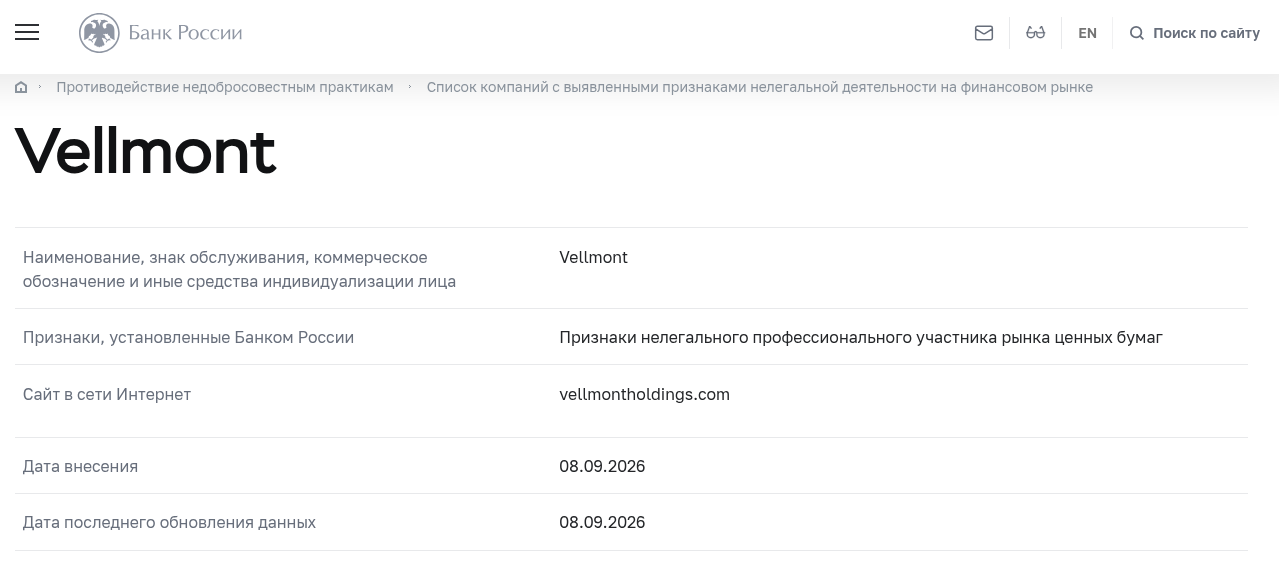
Task: Click 'Наименование, знак обслуживания' label
Action: coord(240,269)
